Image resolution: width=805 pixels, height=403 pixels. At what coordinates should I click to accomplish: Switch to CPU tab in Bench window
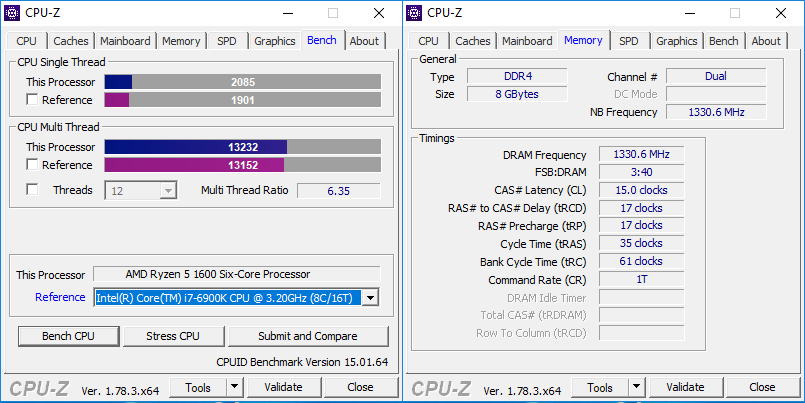pos(26,41)
